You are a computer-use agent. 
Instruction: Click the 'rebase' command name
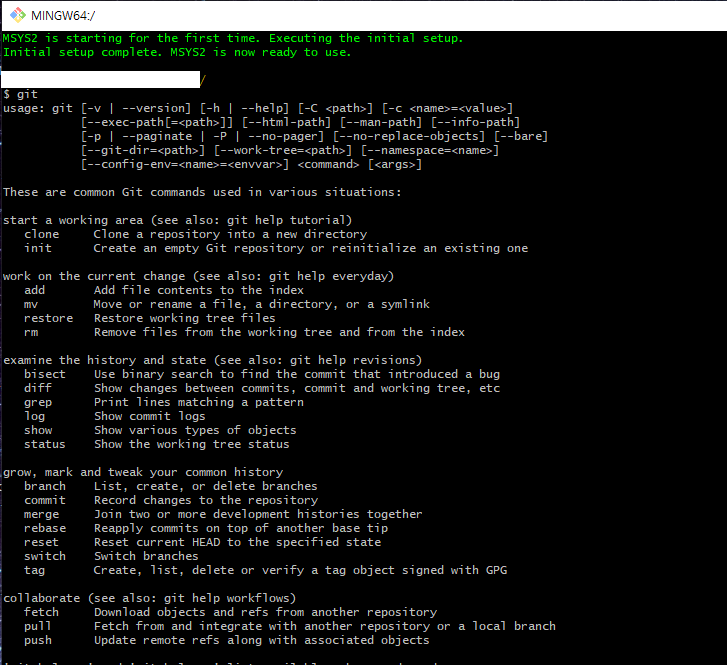click(x=45, y=528)
